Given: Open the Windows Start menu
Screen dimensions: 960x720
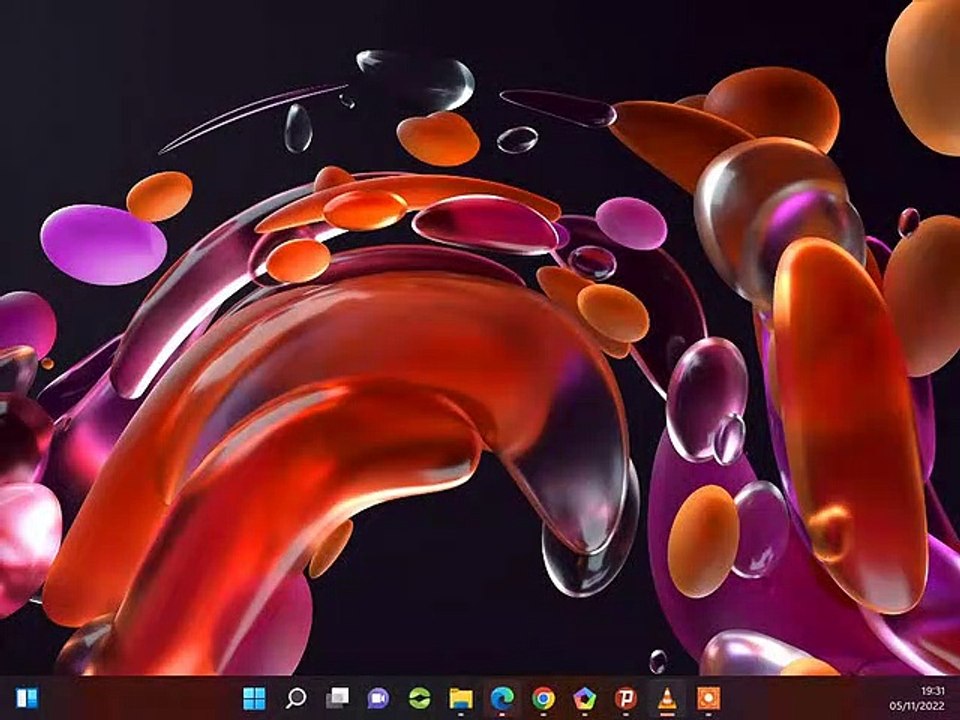Looking at the screenshot, I should (254, 697).
